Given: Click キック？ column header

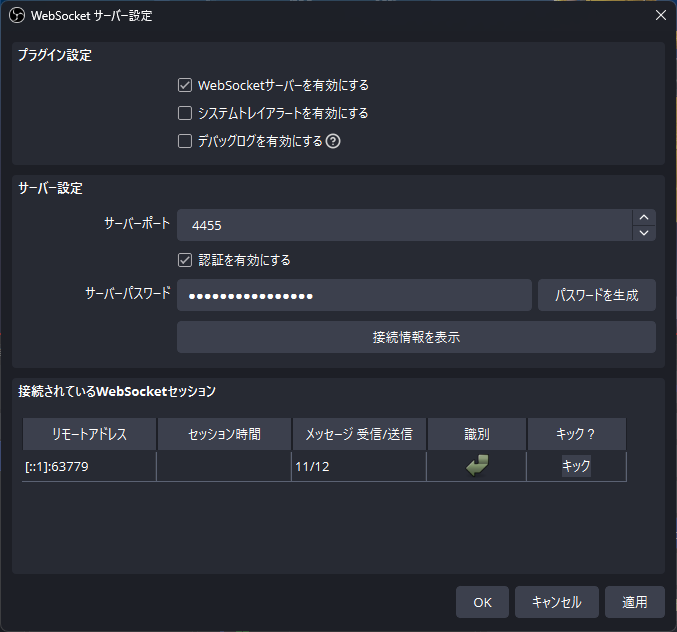Looking at the screenshot, I should point(576,434).
